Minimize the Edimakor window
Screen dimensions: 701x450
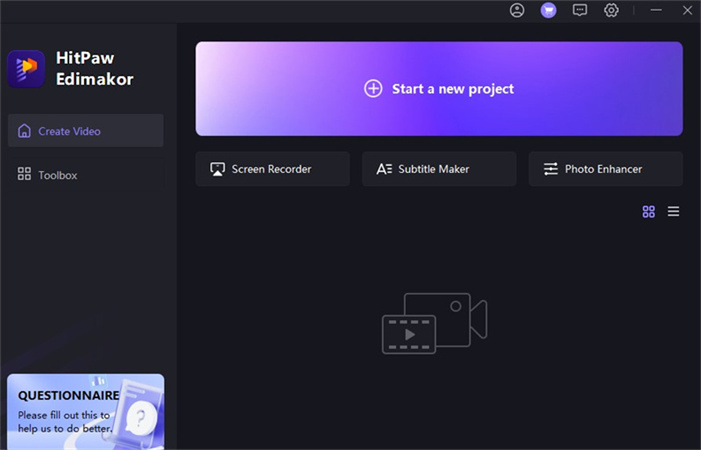pos(656,10)
